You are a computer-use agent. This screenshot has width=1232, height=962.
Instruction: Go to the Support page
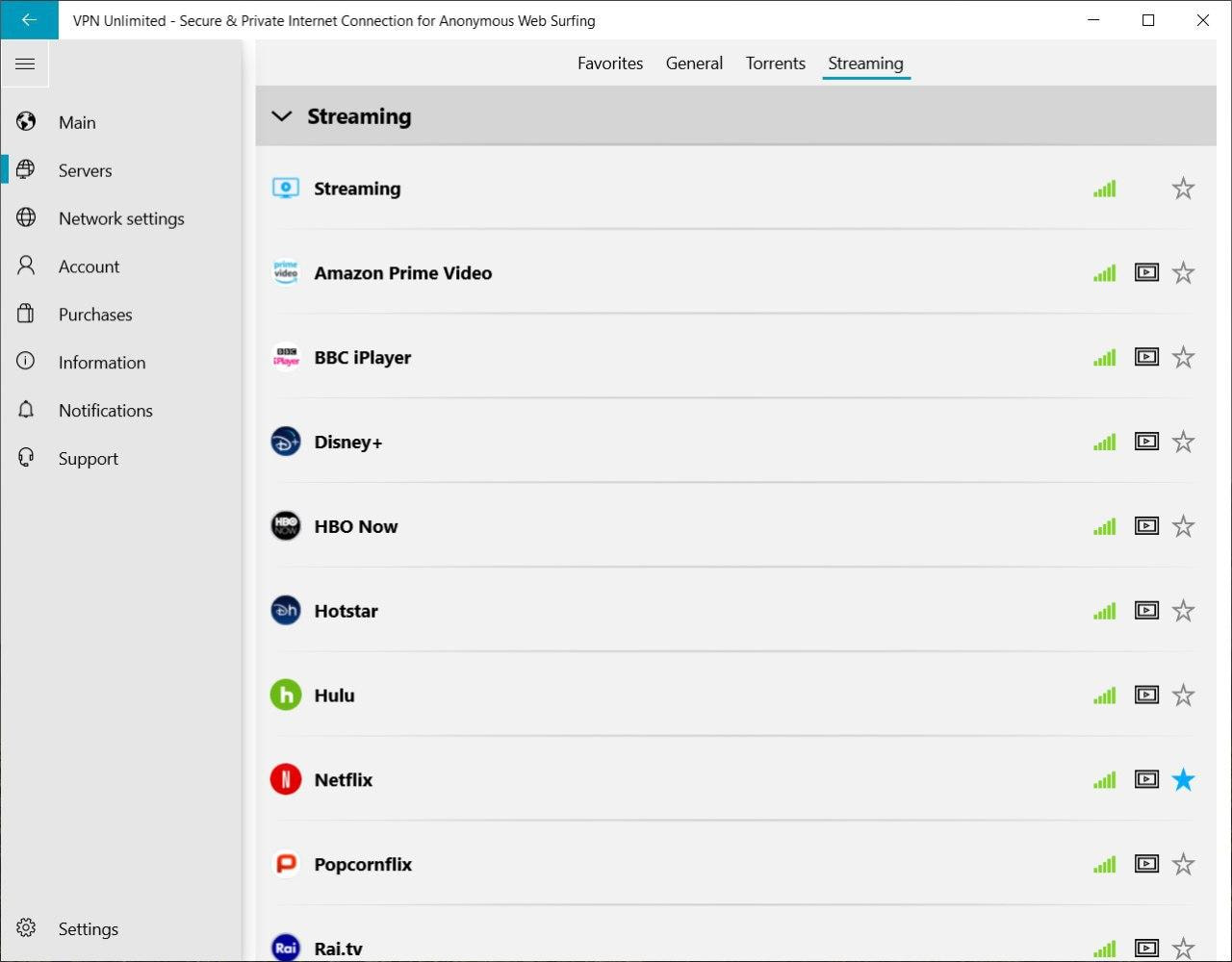pyautogui.click(x=88, y=459)
